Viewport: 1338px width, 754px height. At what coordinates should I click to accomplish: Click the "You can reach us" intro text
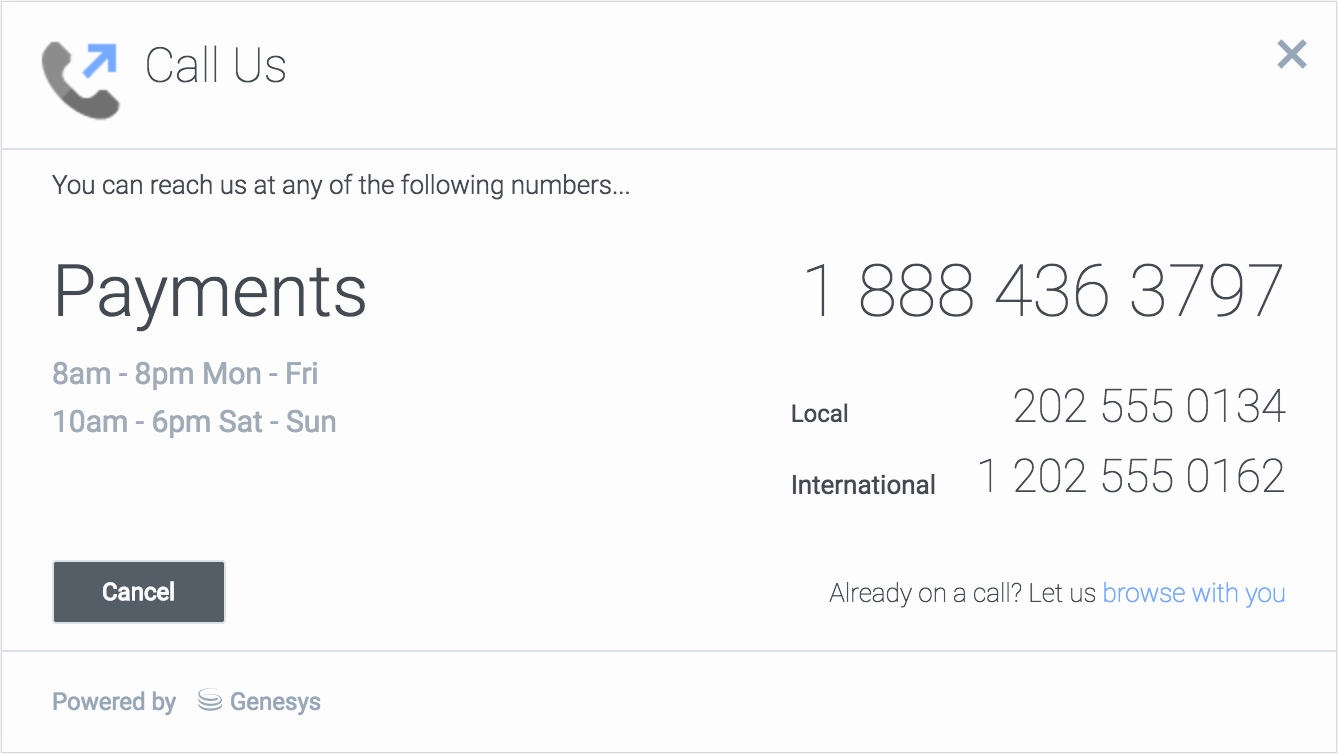click(x=340, y=185)
